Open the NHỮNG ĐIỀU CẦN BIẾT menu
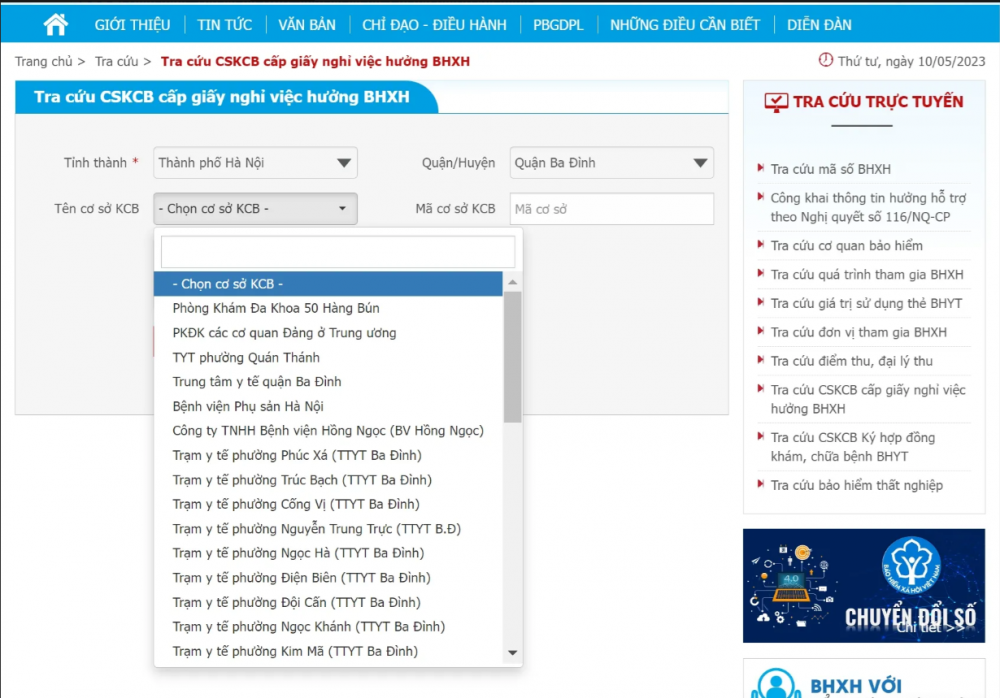The width and height of the screenshot is (1000, 698). coord(684,25)
